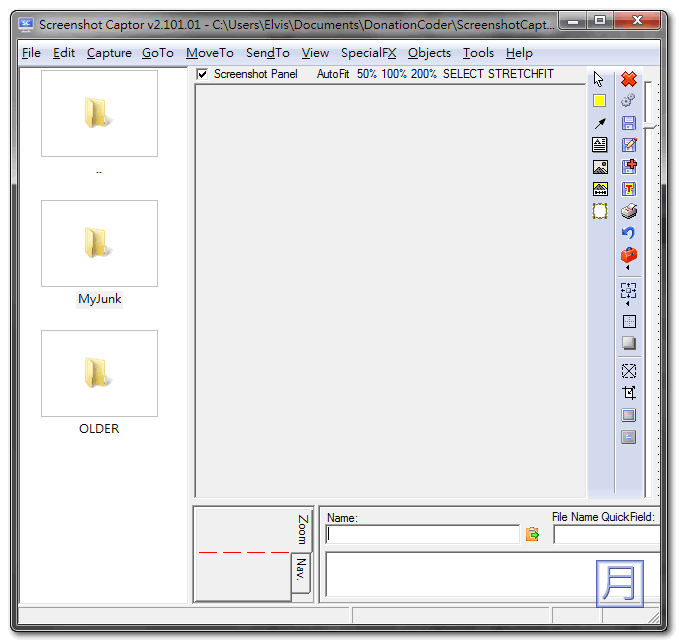Click the floppy disk save icon
This screenshot has width=679, height=643.
(629, 123)
